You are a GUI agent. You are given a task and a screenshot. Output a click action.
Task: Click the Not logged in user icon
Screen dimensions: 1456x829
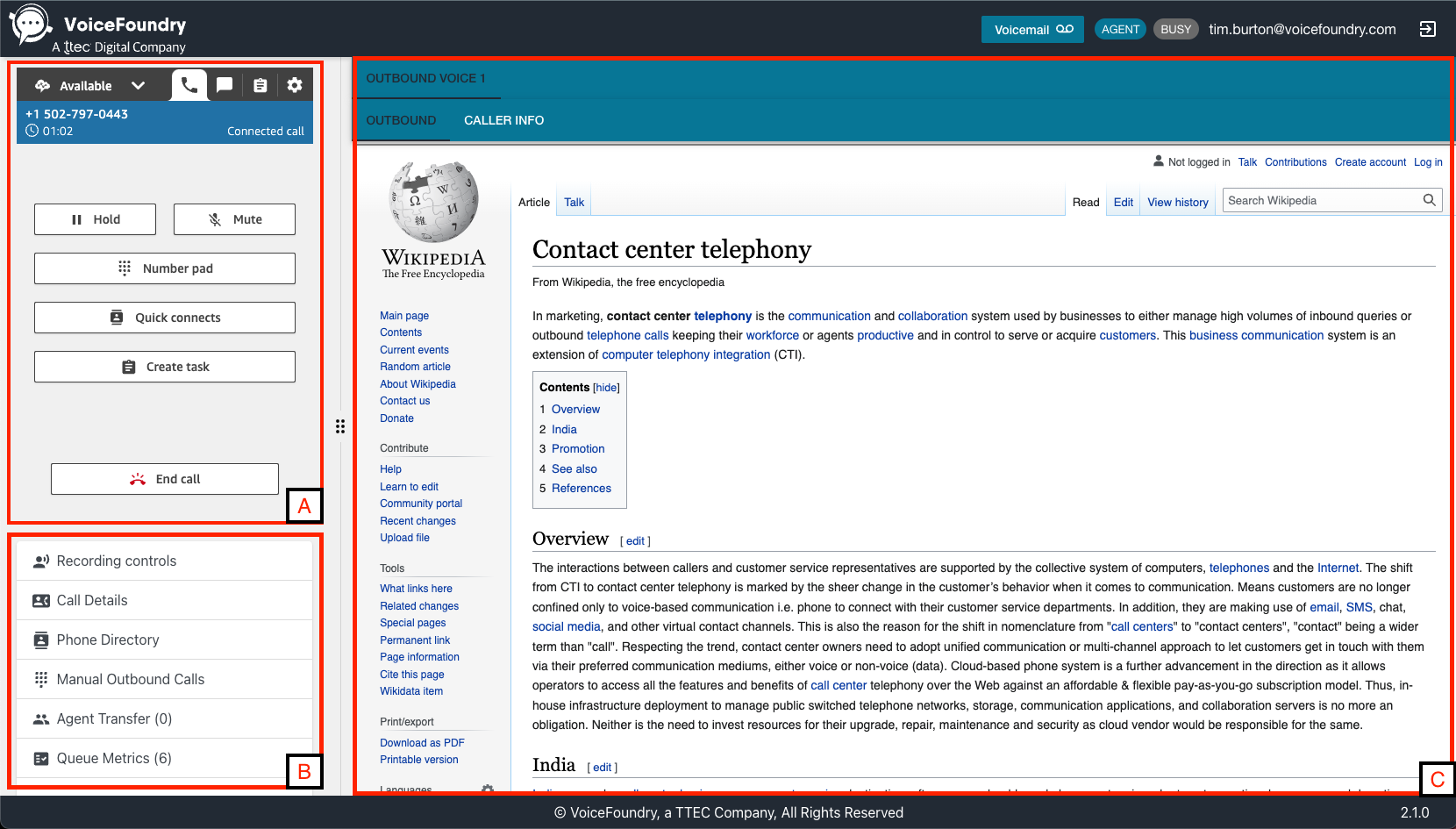pyautogui.click(x=1159, y=161)
